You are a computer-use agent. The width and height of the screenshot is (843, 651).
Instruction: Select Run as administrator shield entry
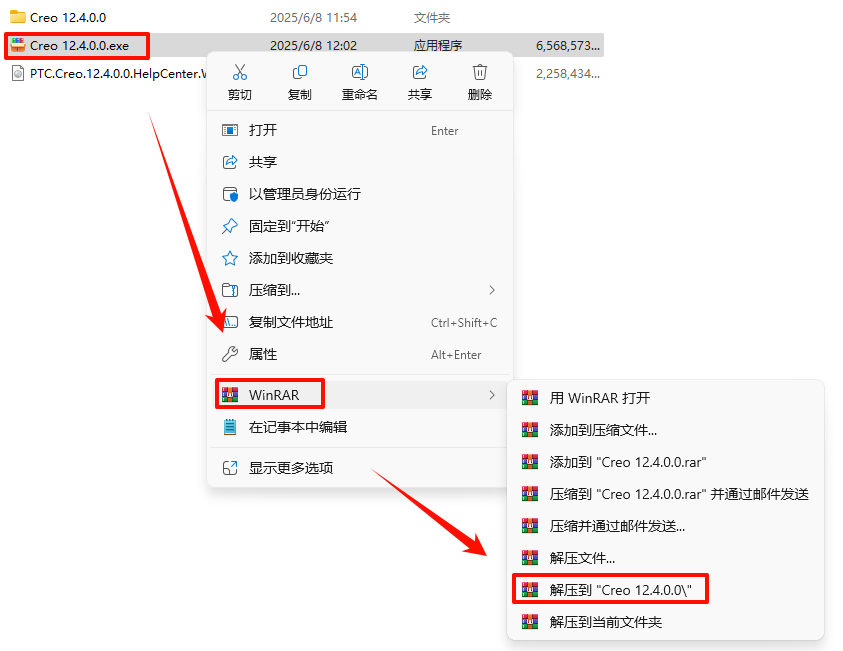(x=360, y=194)
